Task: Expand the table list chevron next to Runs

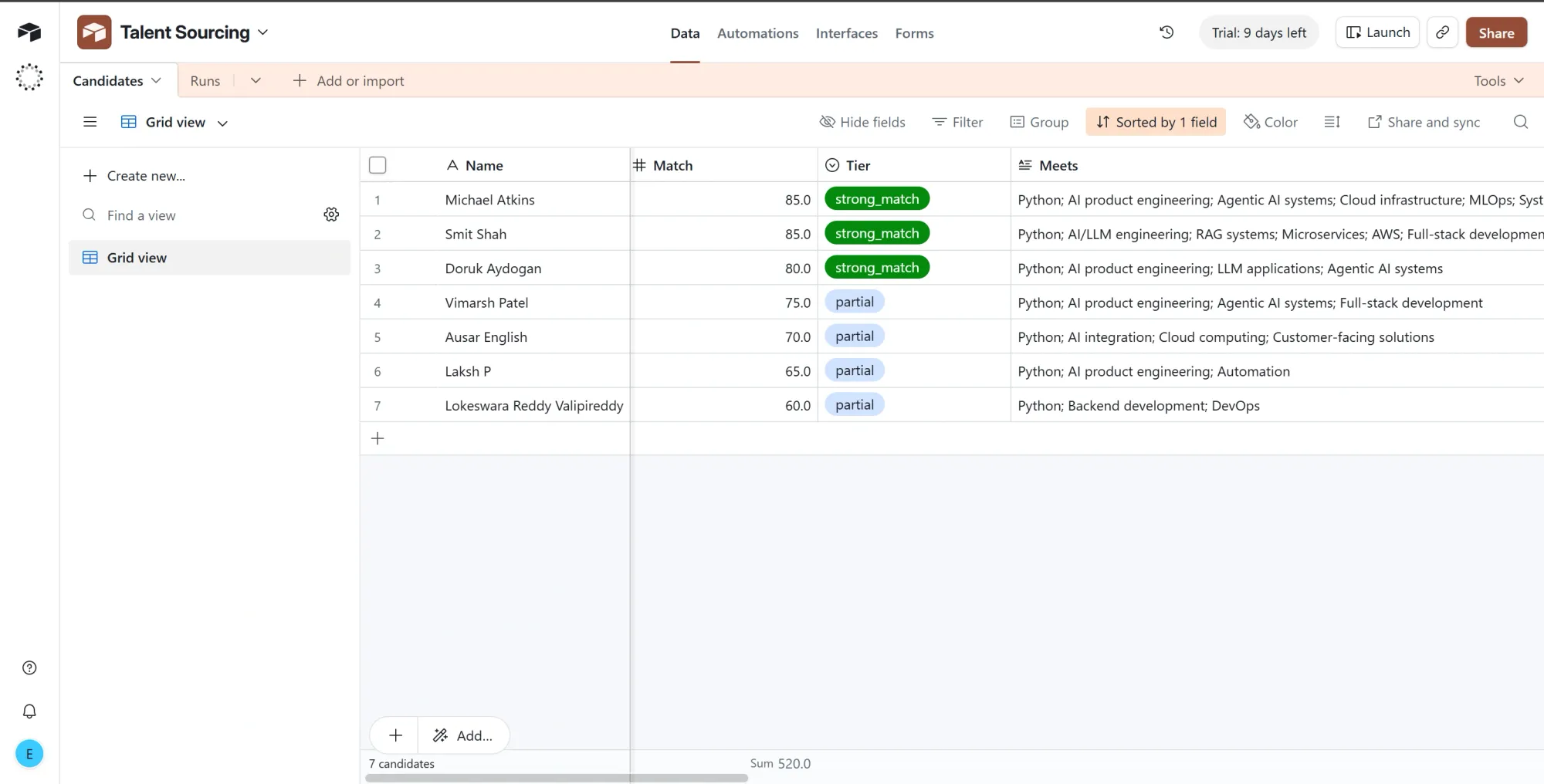Action: click(x=256, y=80)
